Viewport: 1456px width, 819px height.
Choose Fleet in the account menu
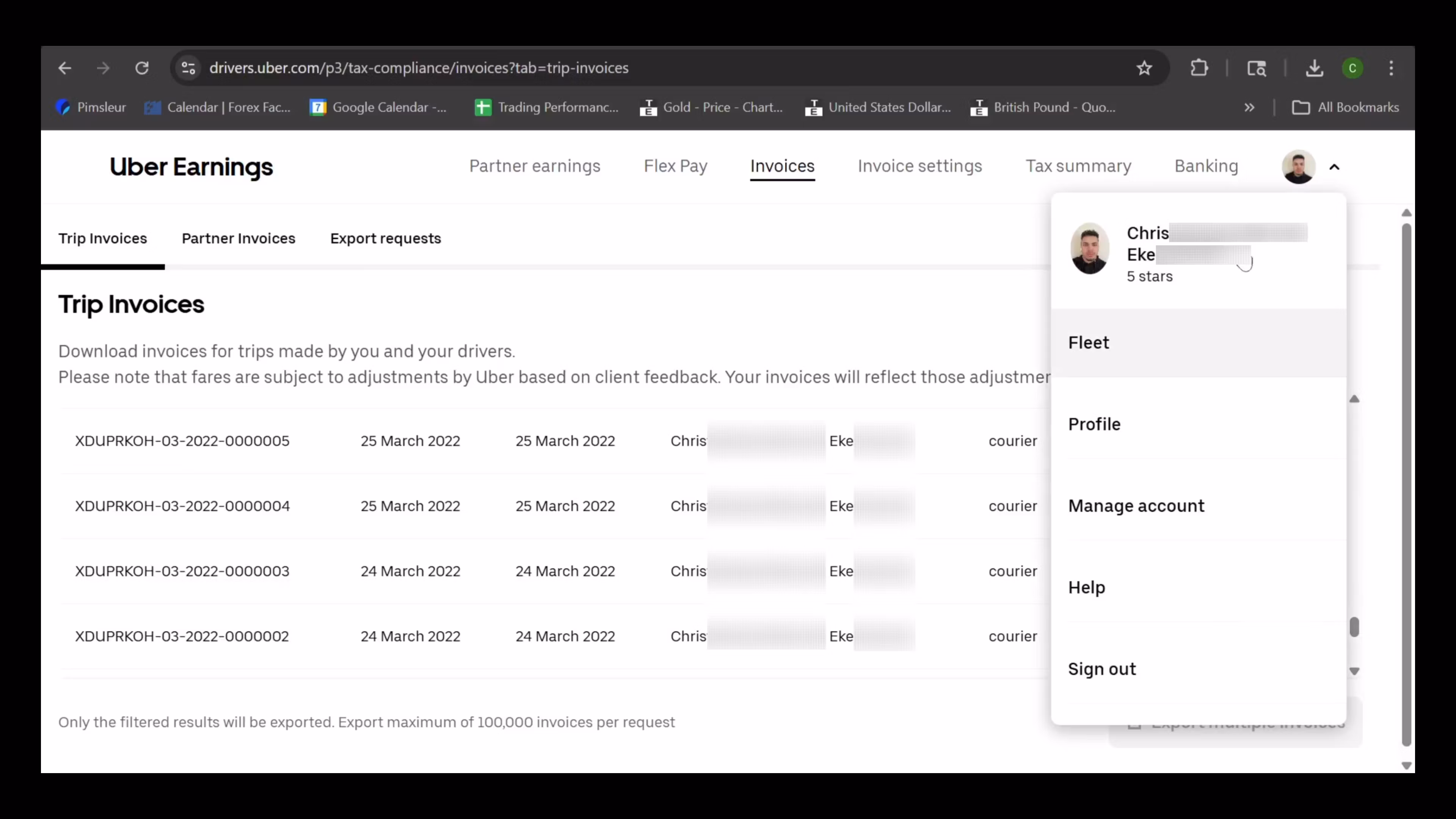pyautogui.click(x=1198, y=343)
